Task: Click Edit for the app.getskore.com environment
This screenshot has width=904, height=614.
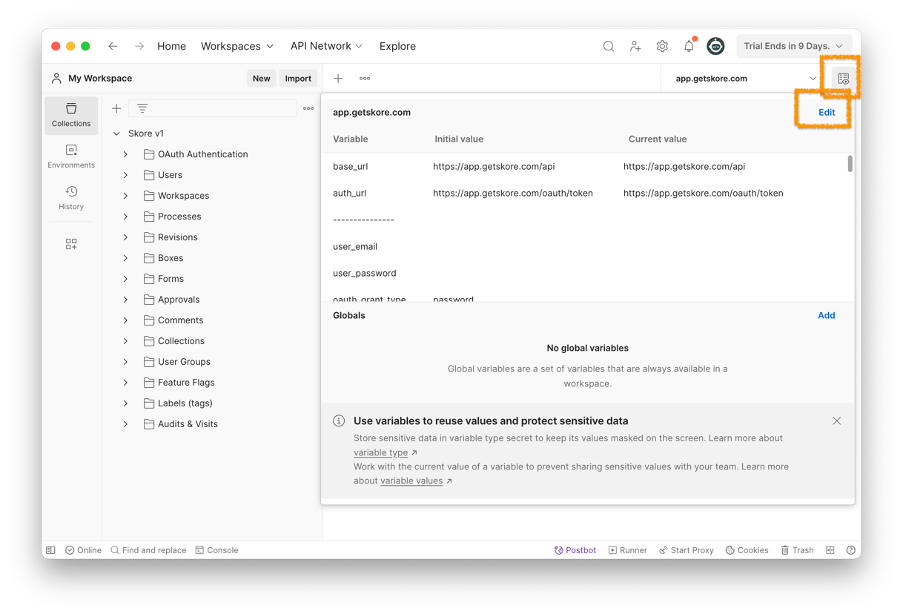Action: 826,112
